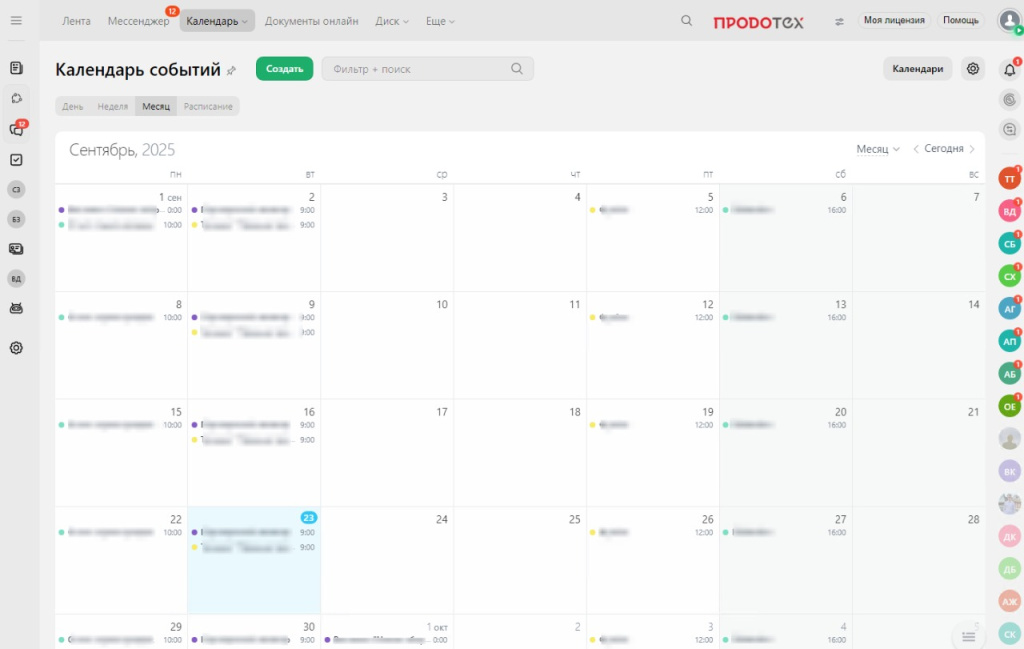Open the chat bubble icon in right panel
The image size is (1024, 649).
click(1010, 129)
